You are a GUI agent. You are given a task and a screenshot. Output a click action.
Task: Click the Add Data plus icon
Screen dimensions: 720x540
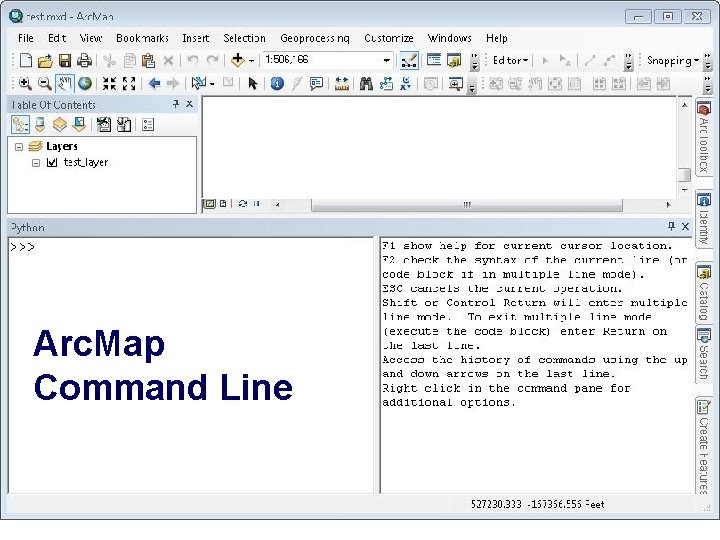tap(238, 60)
